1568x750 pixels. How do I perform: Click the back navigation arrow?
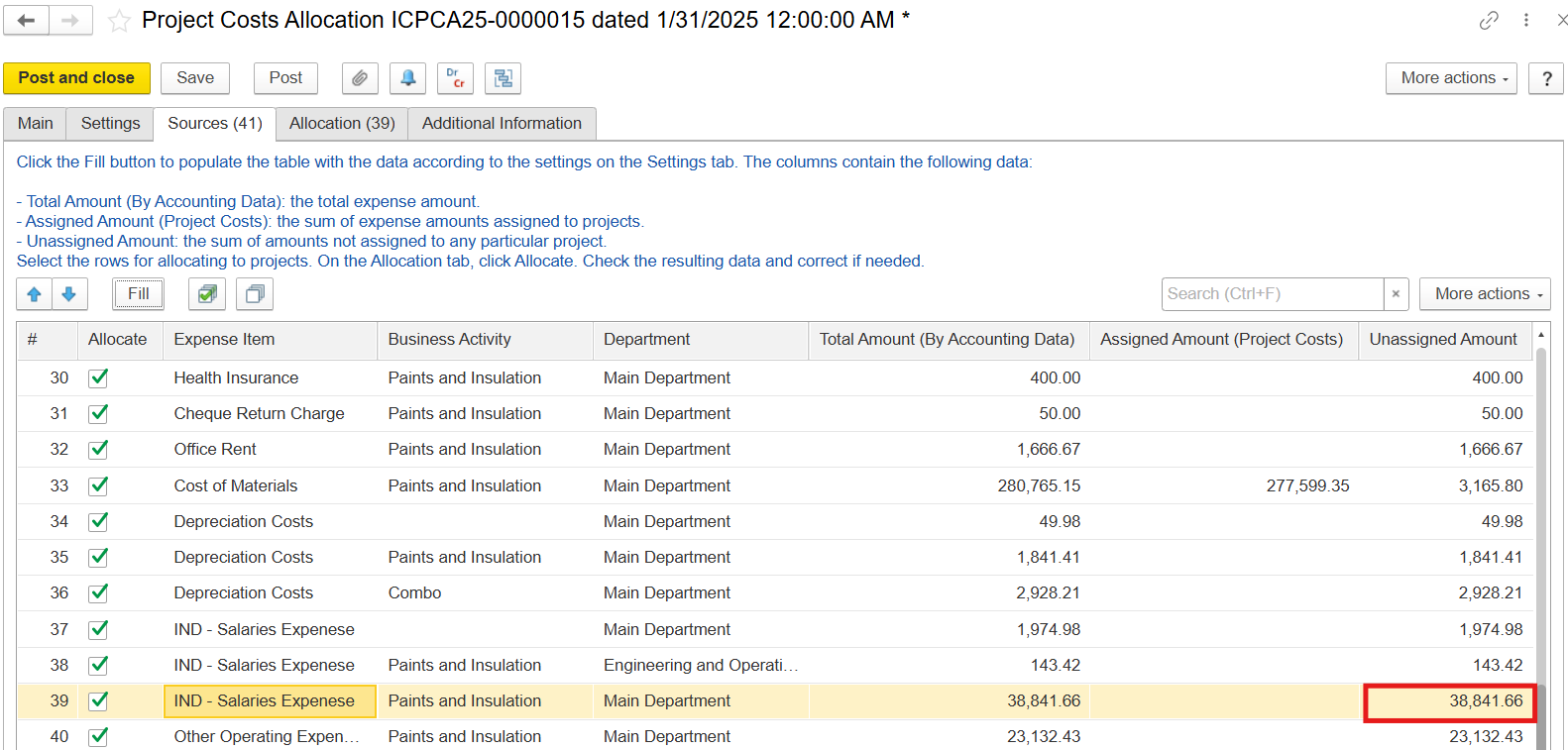coord(27,20)
